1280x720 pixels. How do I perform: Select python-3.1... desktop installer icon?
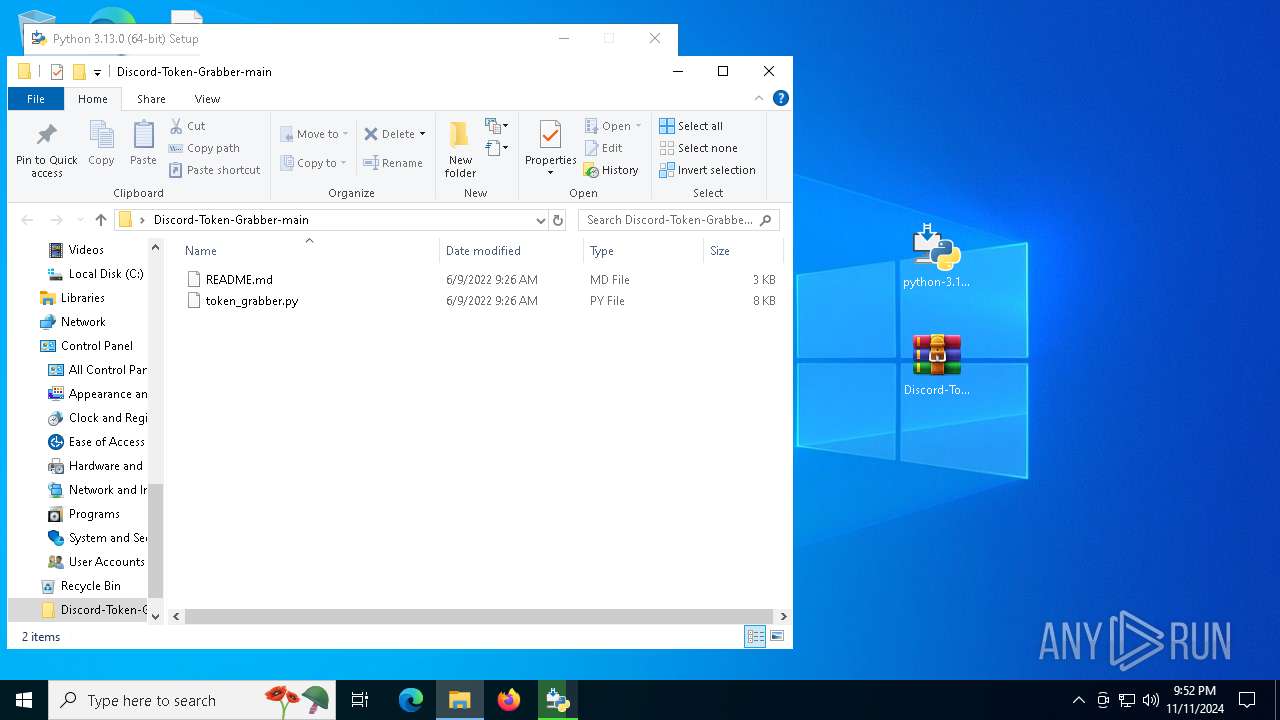[937, 256]
